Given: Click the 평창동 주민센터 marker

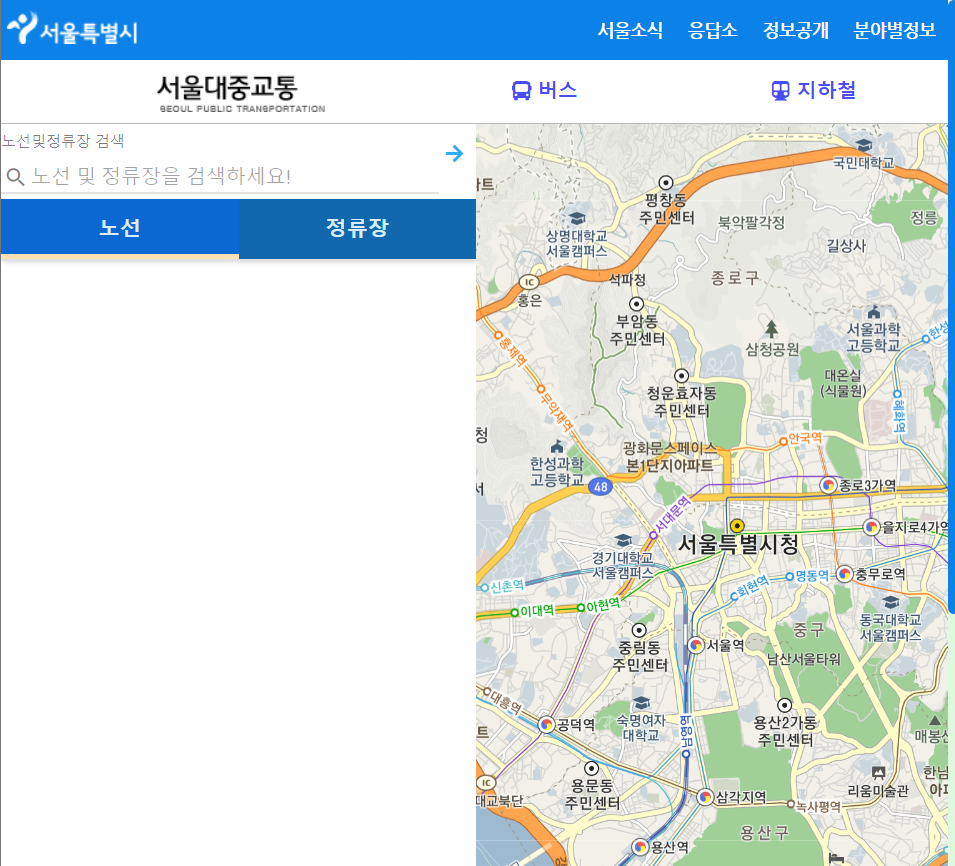Looking at the screenshot, I should (666, 183).
